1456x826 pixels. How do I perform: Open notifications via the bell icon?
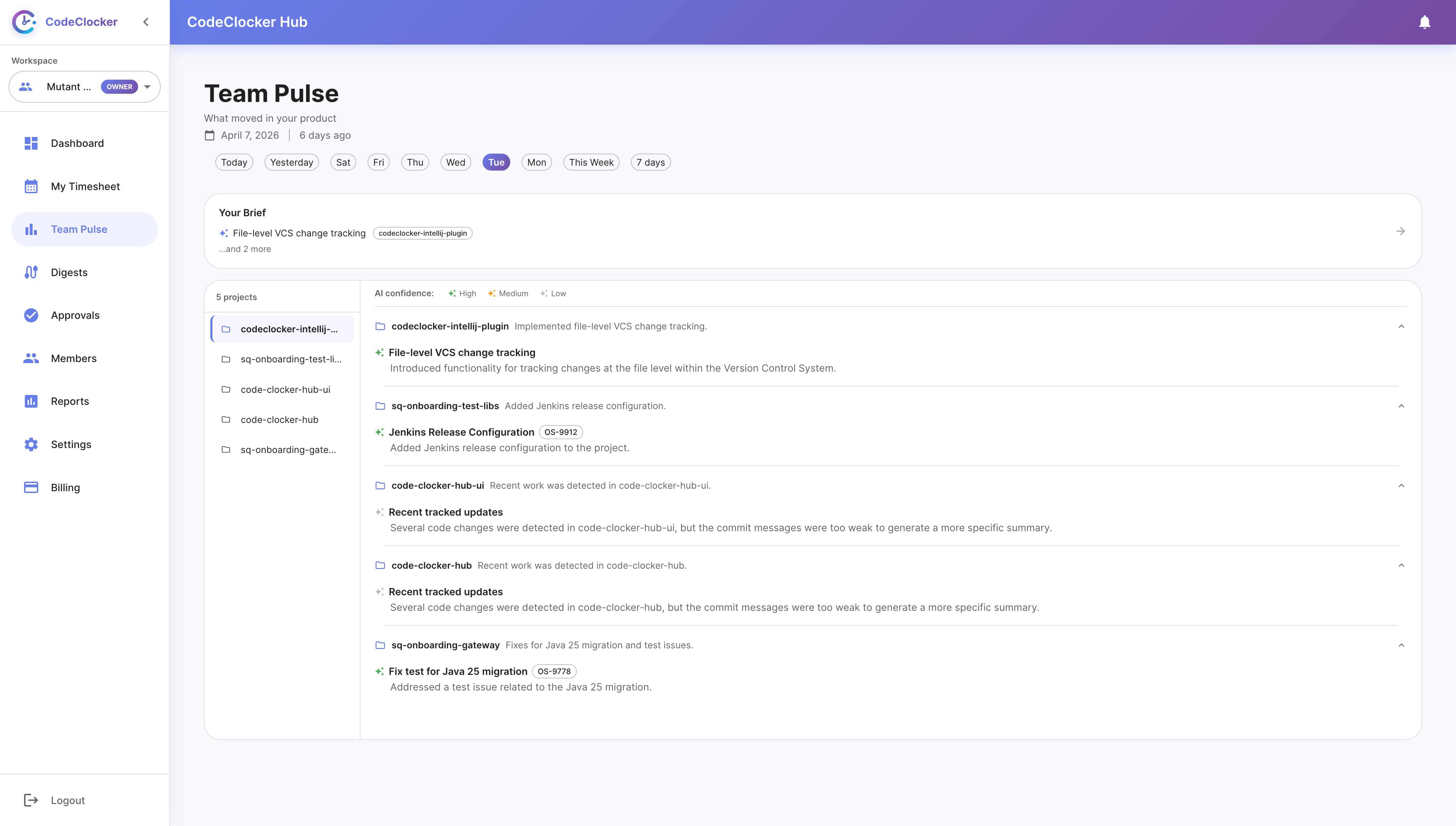pyautogui.click(x=1425, y=22)
